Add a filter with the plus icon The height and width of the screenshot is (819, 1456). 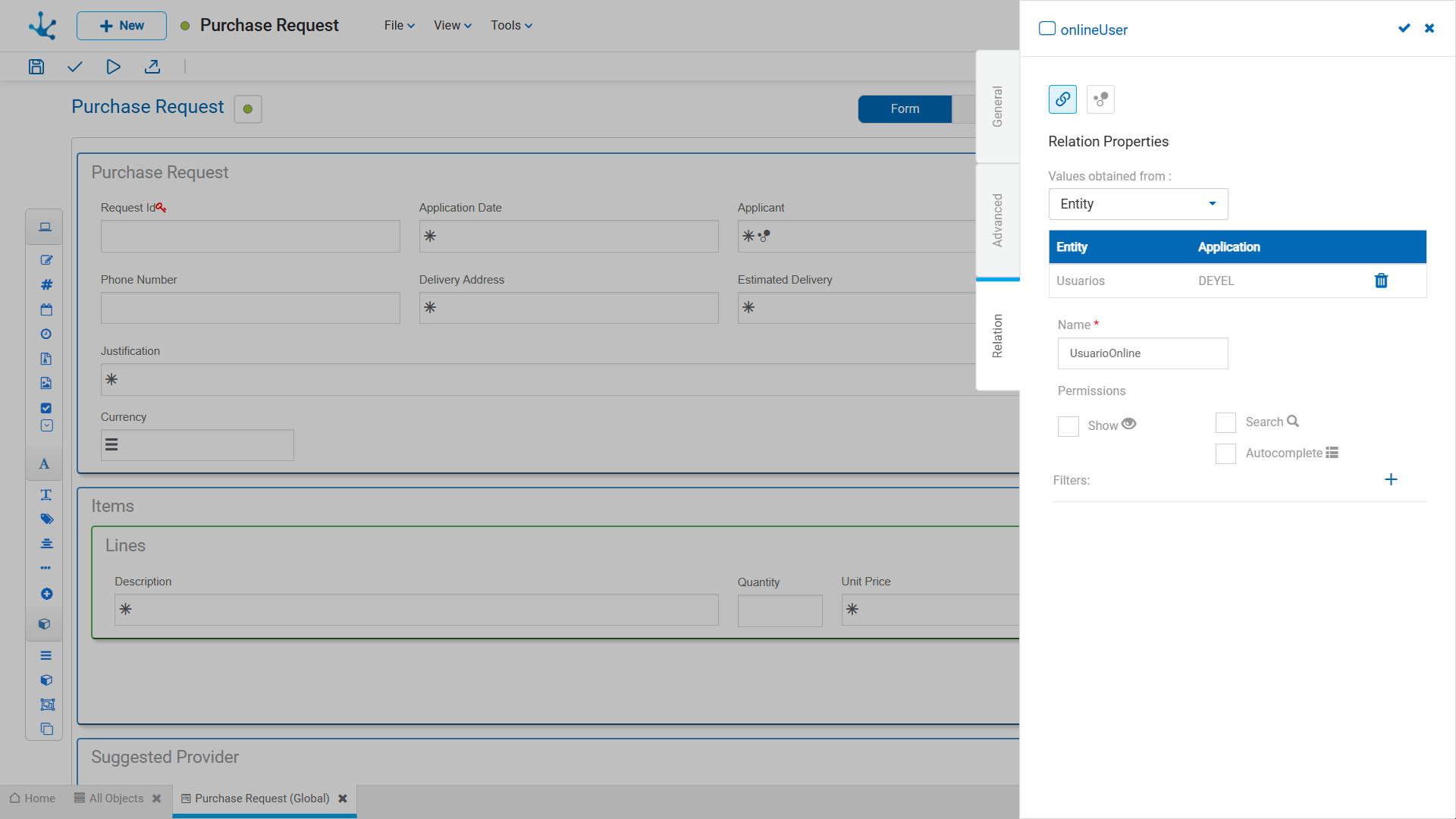1391,479
